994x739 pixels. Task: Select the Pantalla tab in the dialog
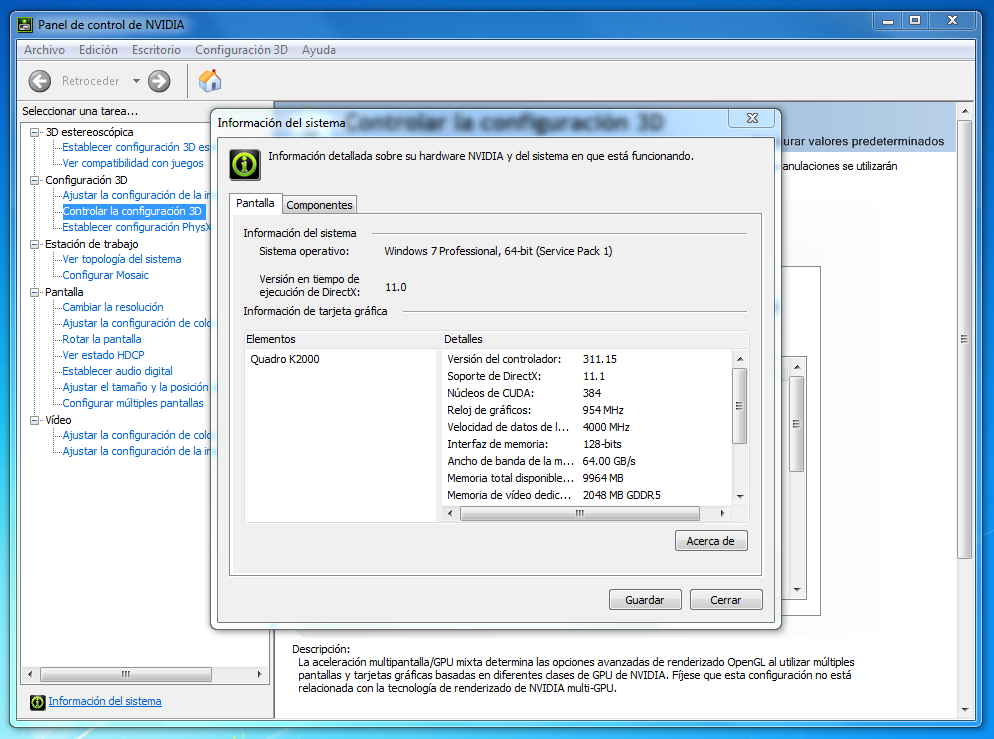(x=255, y=203)
